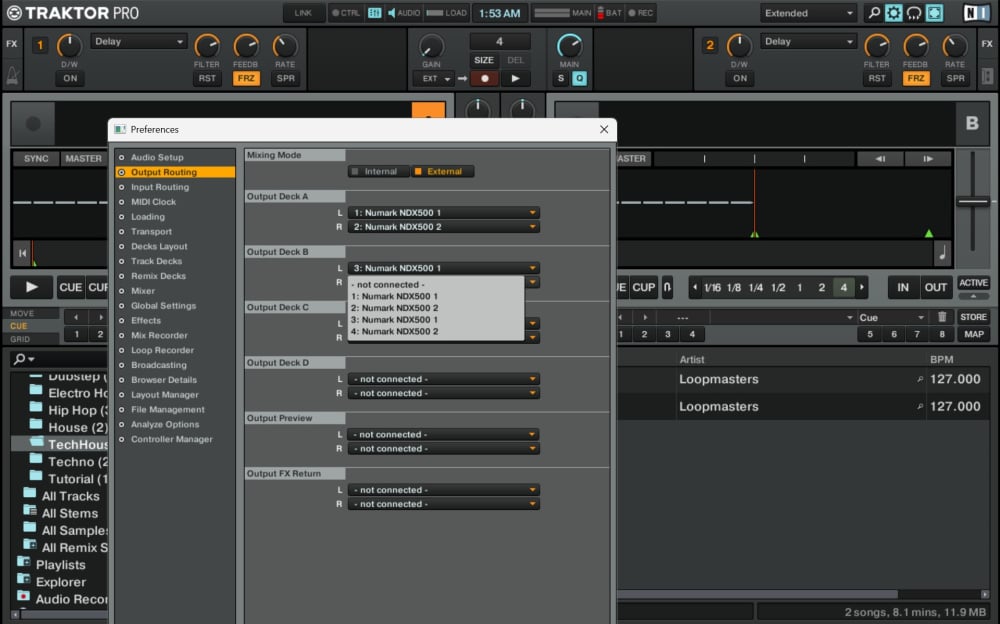1000x624 pixels.
Task: Click the Deck B letter icon
Action: [972, 123]
